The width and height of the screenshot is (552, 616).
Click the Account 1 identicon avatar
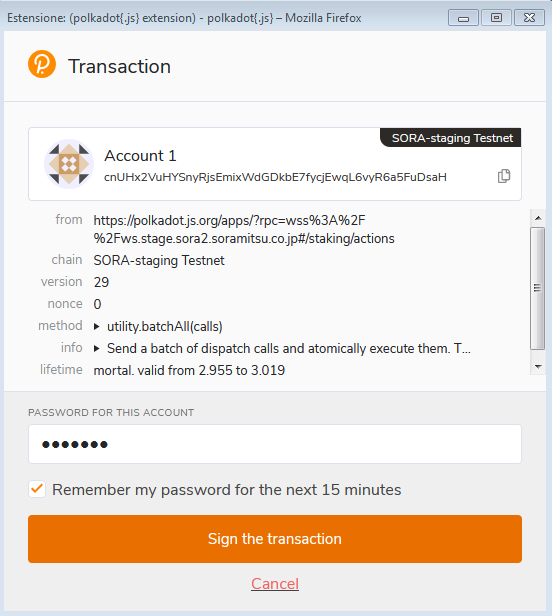[x=69, y=164]
